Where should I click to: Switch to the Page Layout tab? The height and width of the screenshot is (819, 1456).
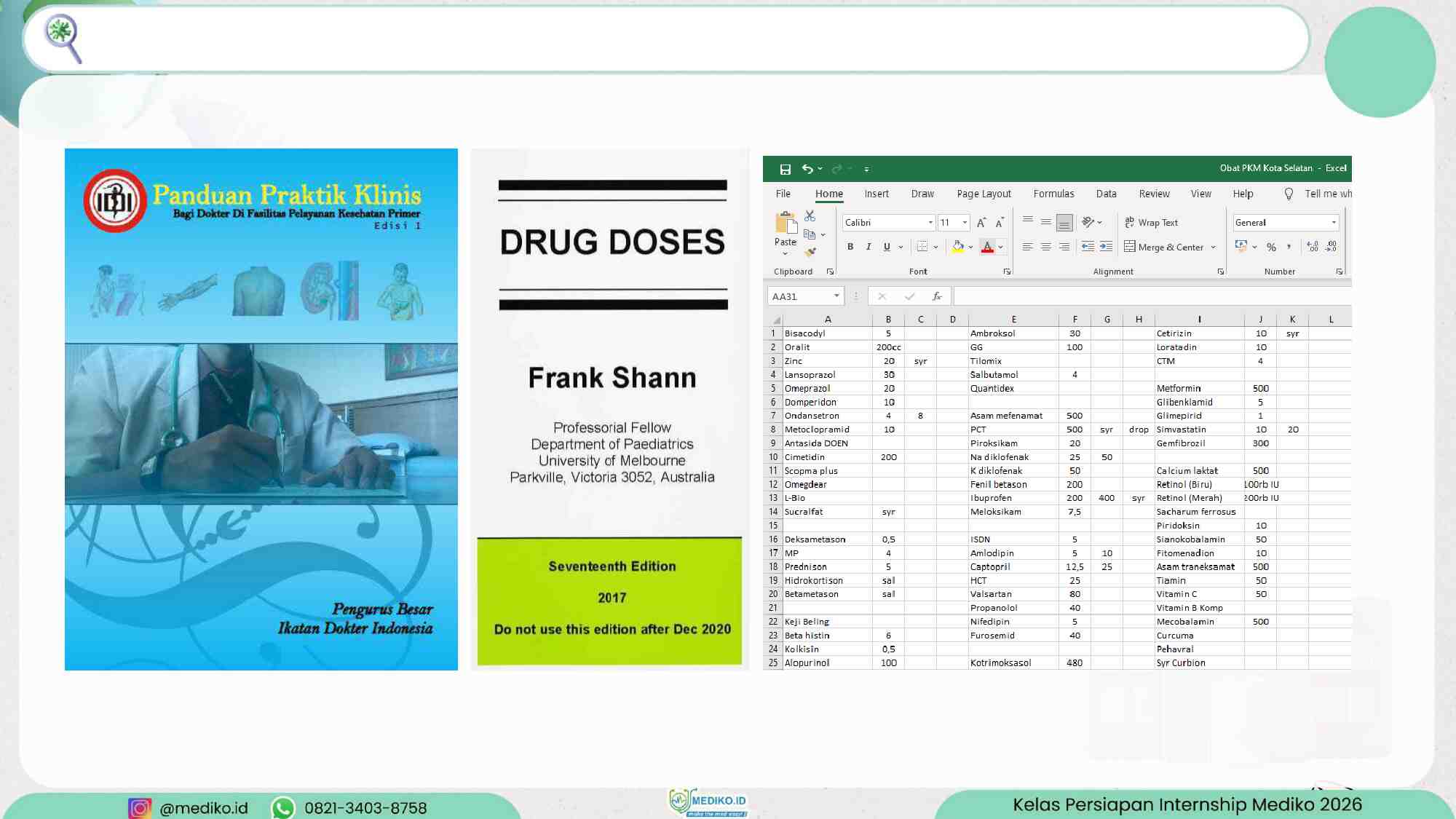[x=984, y=194]
